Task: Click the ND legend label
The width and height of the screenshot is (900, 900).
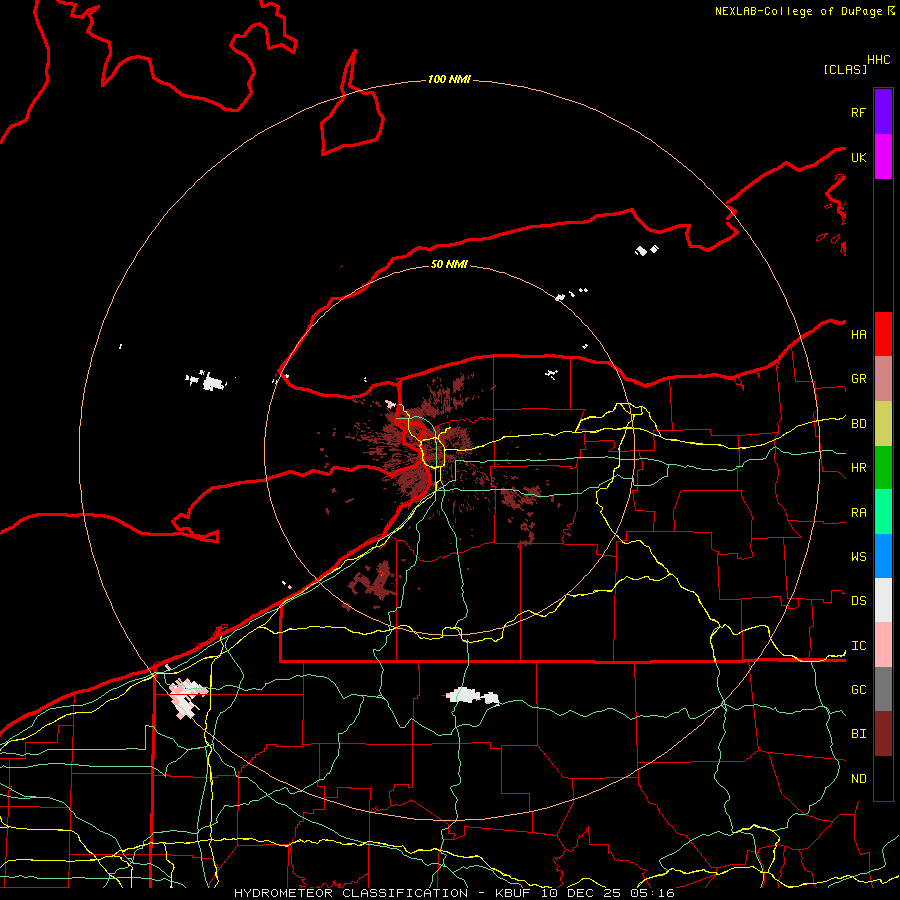Action: pos(858,779)
